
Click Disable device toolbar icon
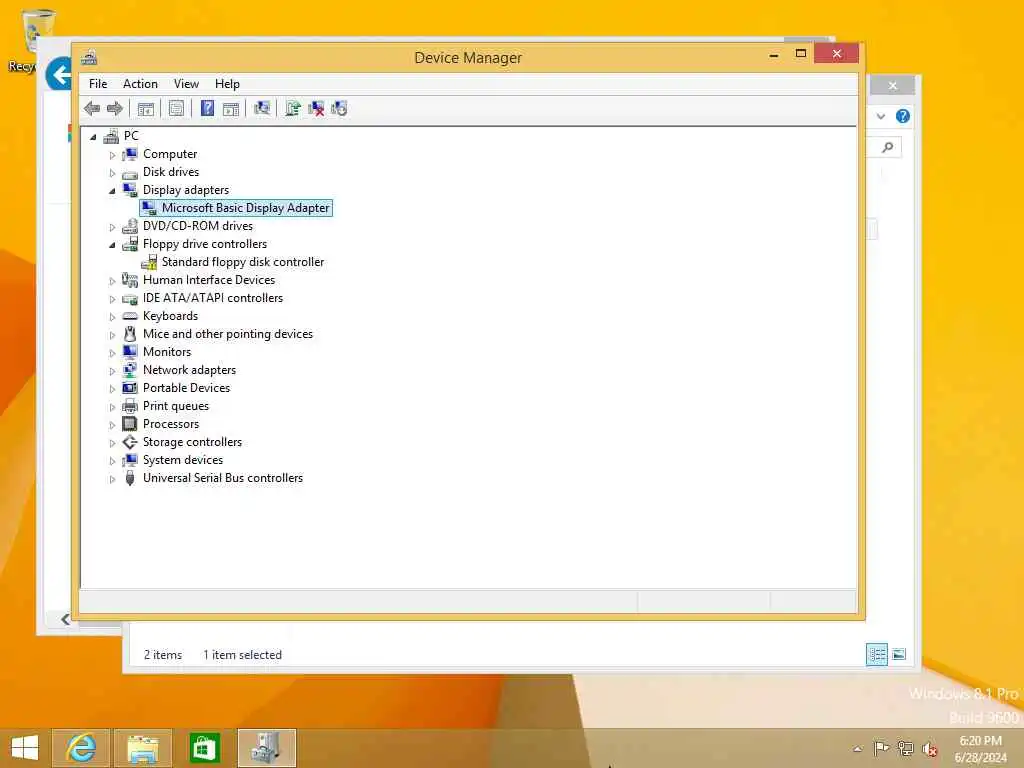[339, 108]
